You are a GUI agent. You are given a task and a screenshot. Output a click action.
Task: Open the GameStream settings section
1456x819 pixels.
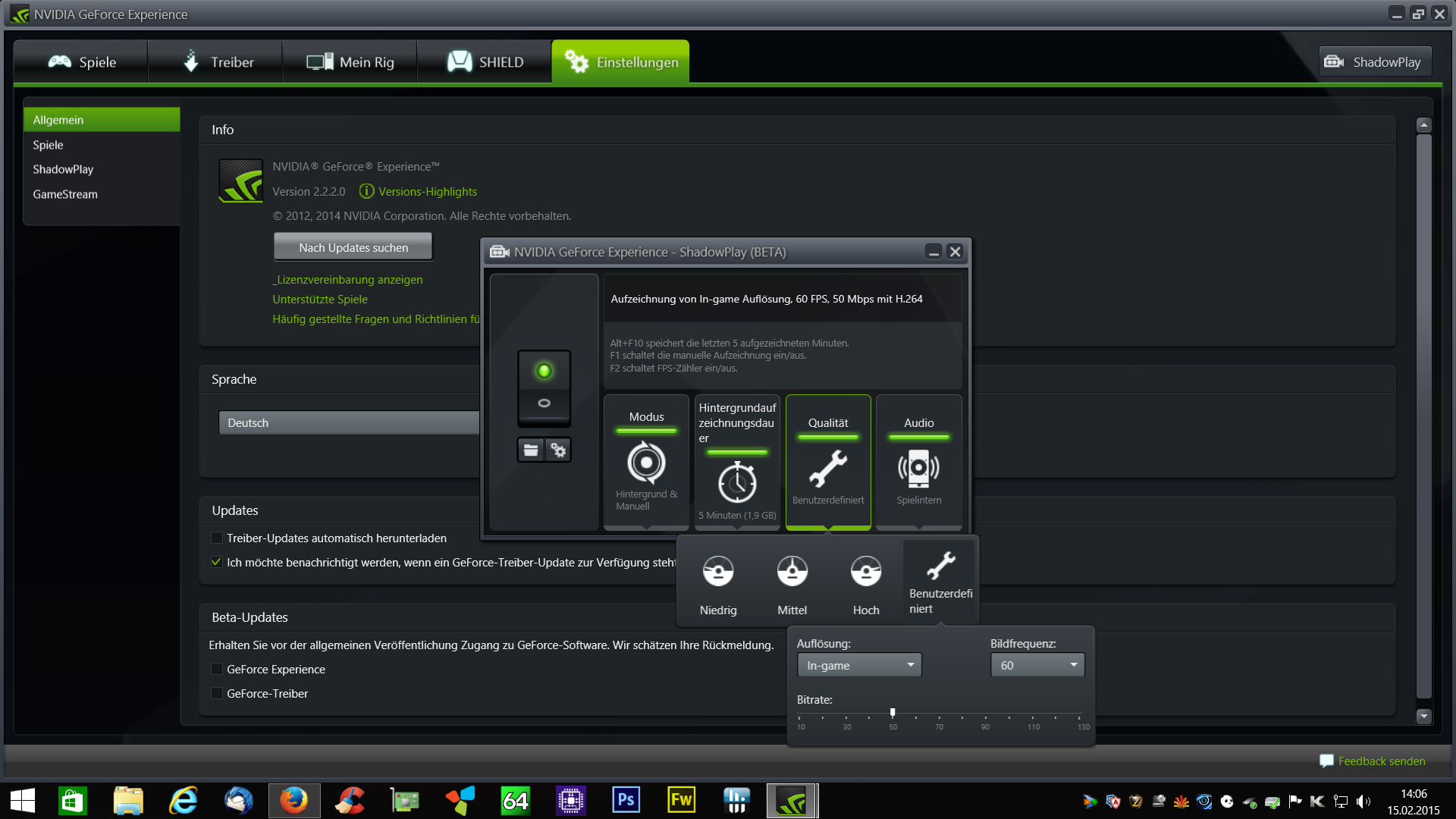tap(65, 194)
